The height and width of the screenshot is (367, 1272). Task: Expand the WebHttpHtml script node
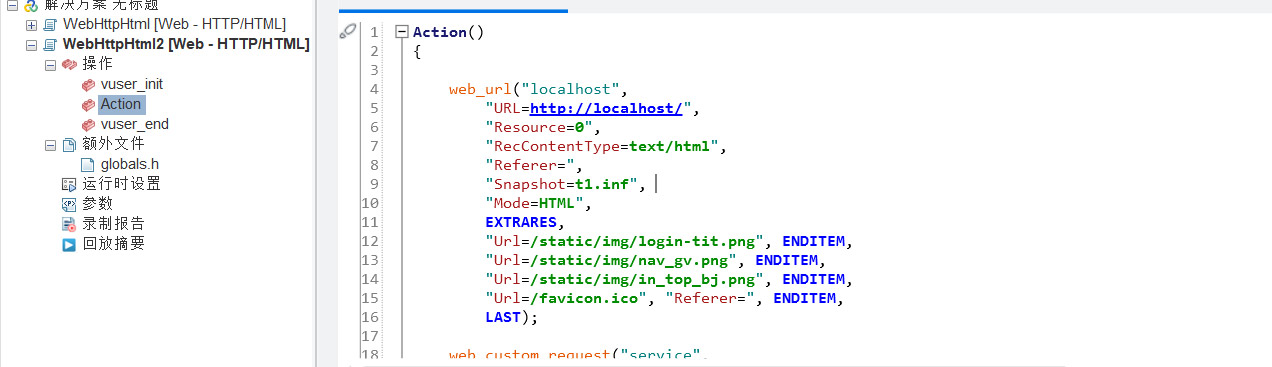coord(32,24)
